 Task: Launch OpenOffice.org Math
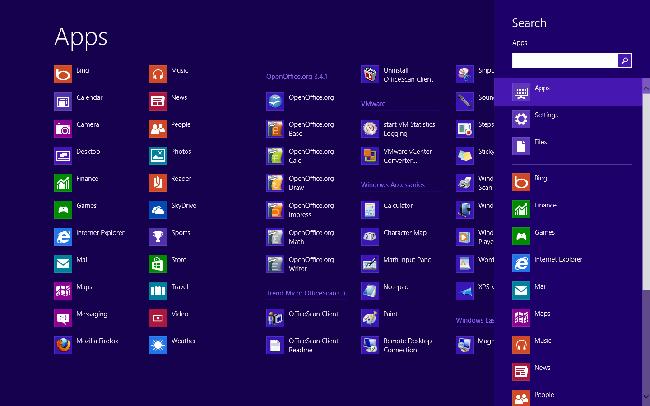tap(275, 237)
